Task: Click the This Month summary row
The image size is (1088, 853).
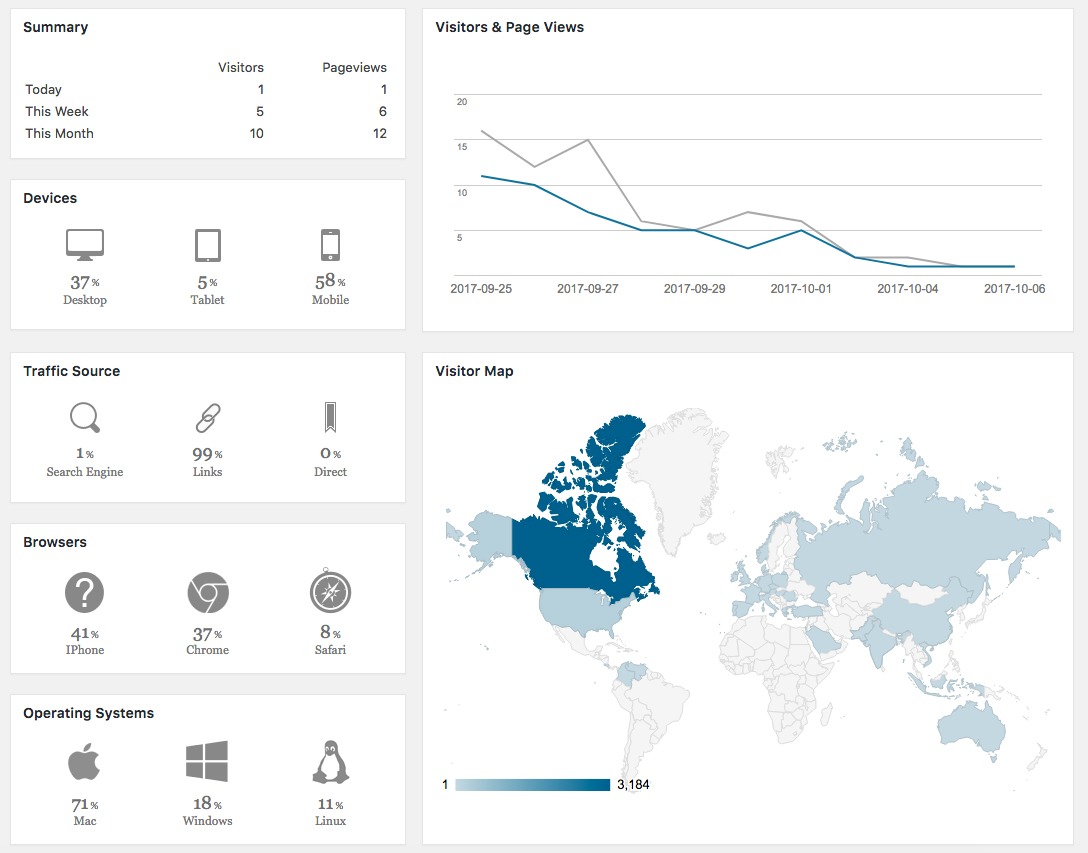Action: click(x=206, y=133)
